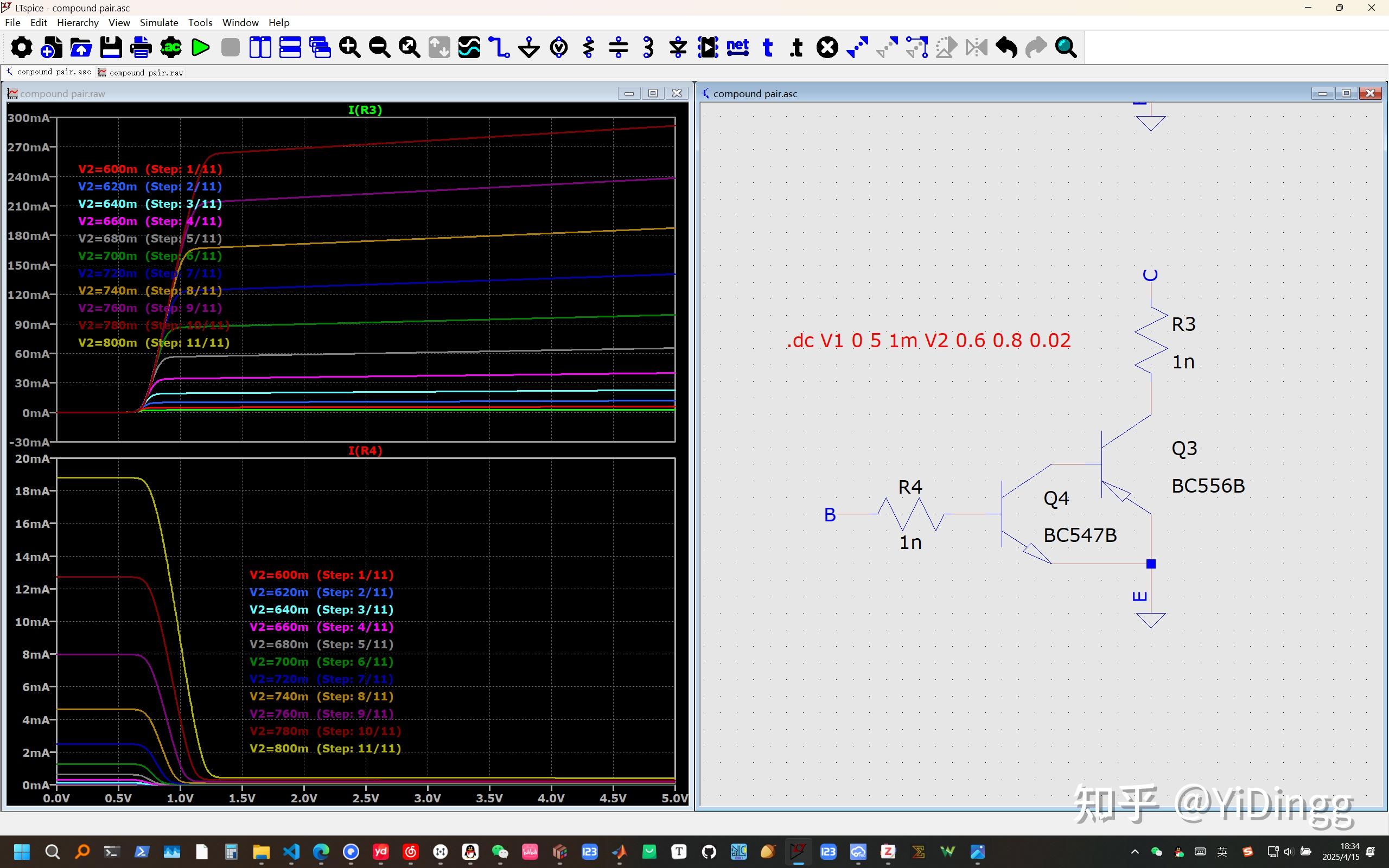Image resolution: width=1389 pixels, height=868 pixels.
Task: Run the simulation with green play icon
Action: (x=200, y=48)
